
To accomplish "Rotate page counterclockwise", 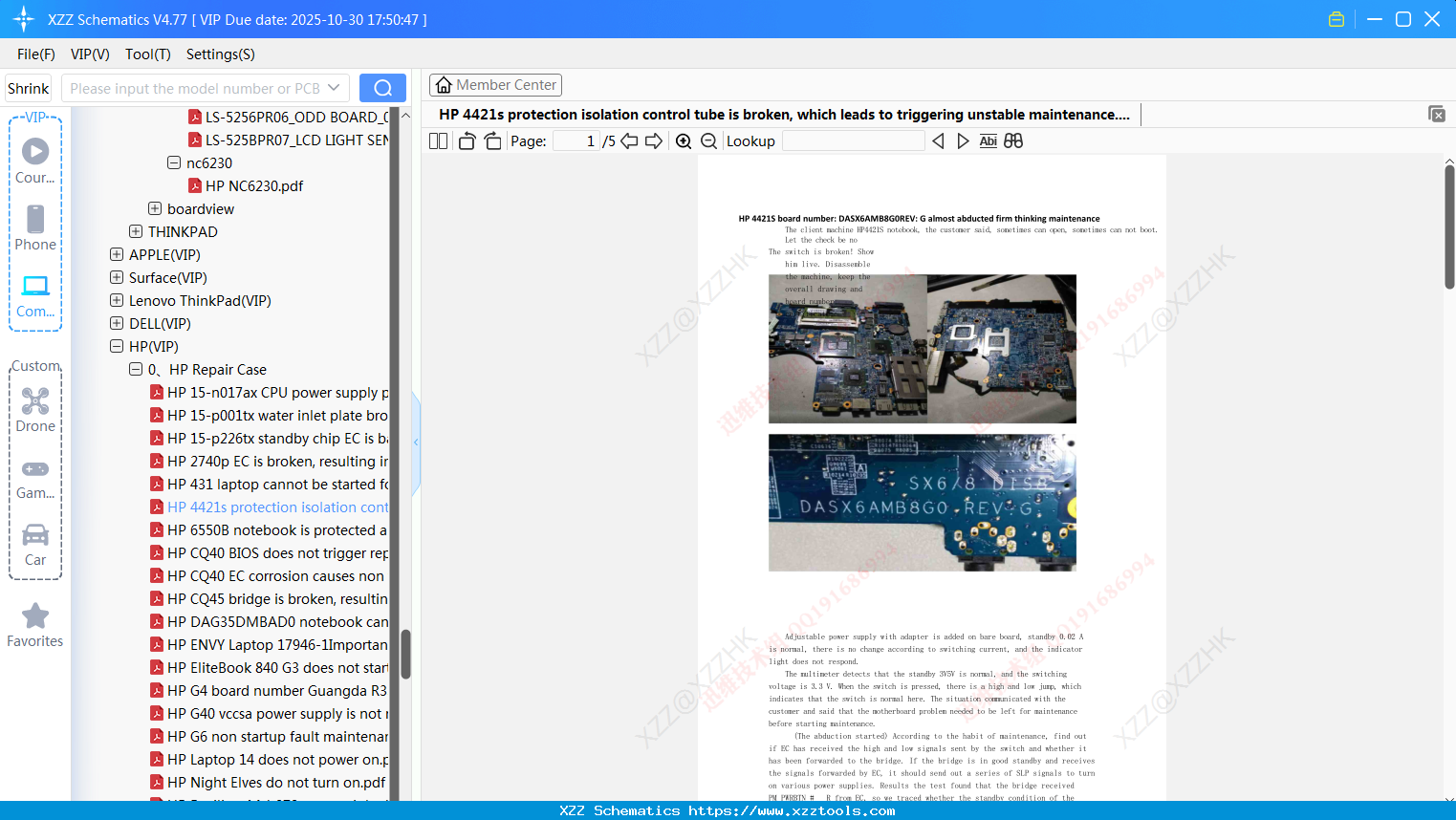I will 467,140.
